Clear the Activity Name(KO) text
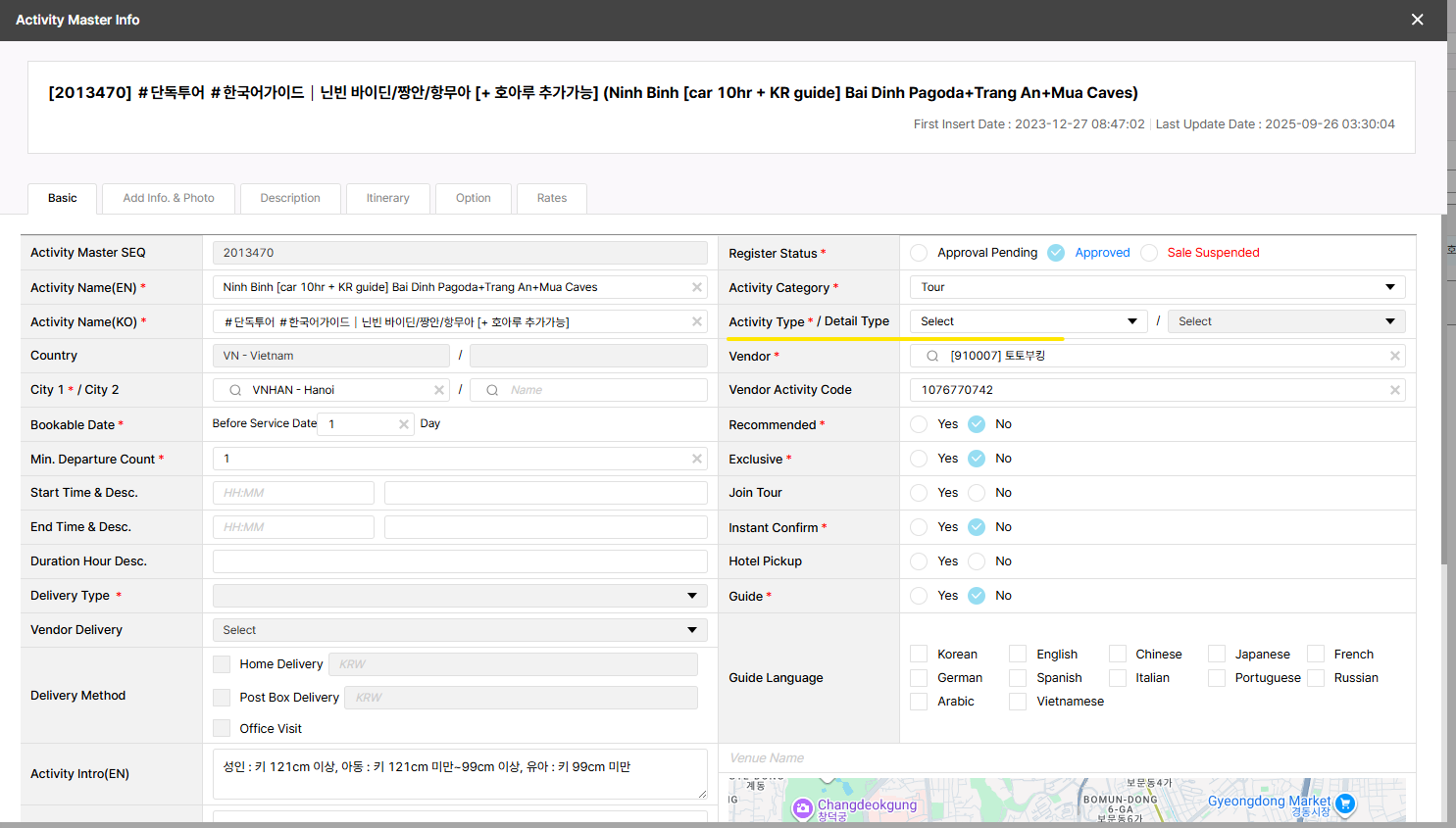Screen dimensions: 1456x828 coord(697,321)
